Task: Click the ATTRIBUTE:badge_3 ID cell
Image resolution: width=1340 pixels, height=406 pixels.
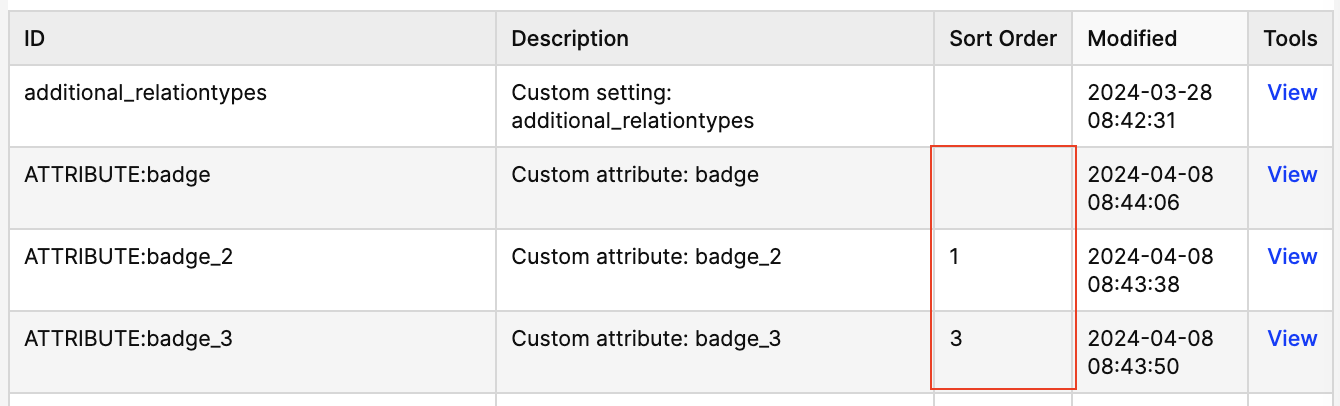Action: [x=128, y=339]
